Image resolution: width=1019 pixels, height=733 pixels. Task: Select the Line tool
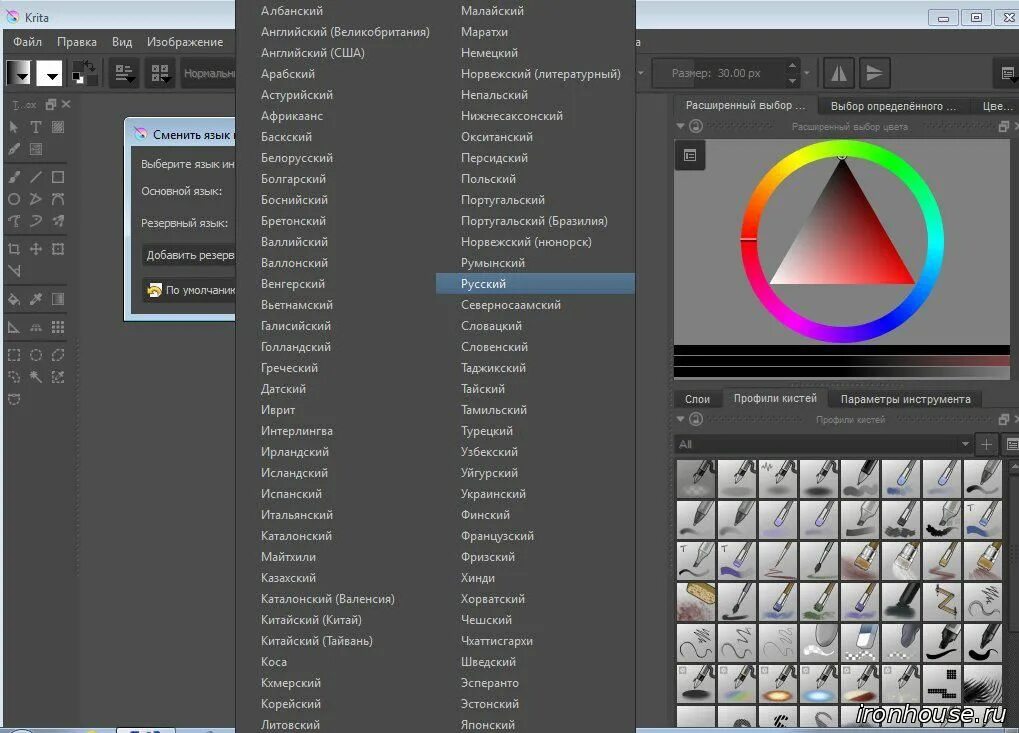click(36, 177)
